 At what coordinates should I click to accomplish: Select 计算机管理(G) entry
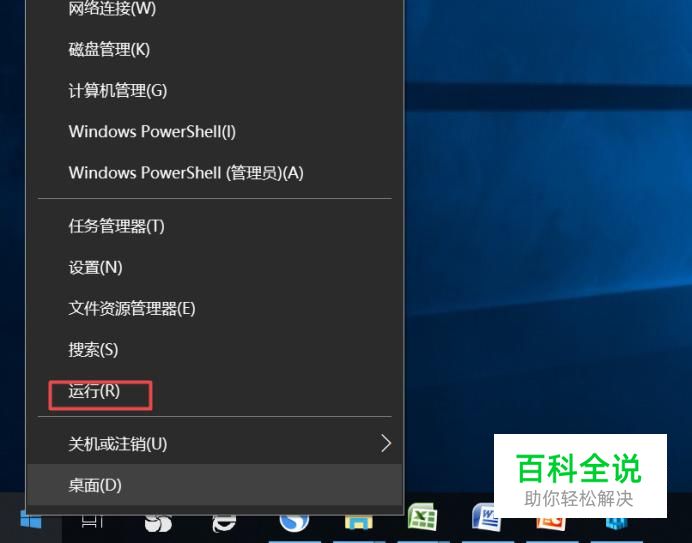[x=214, y=90]
